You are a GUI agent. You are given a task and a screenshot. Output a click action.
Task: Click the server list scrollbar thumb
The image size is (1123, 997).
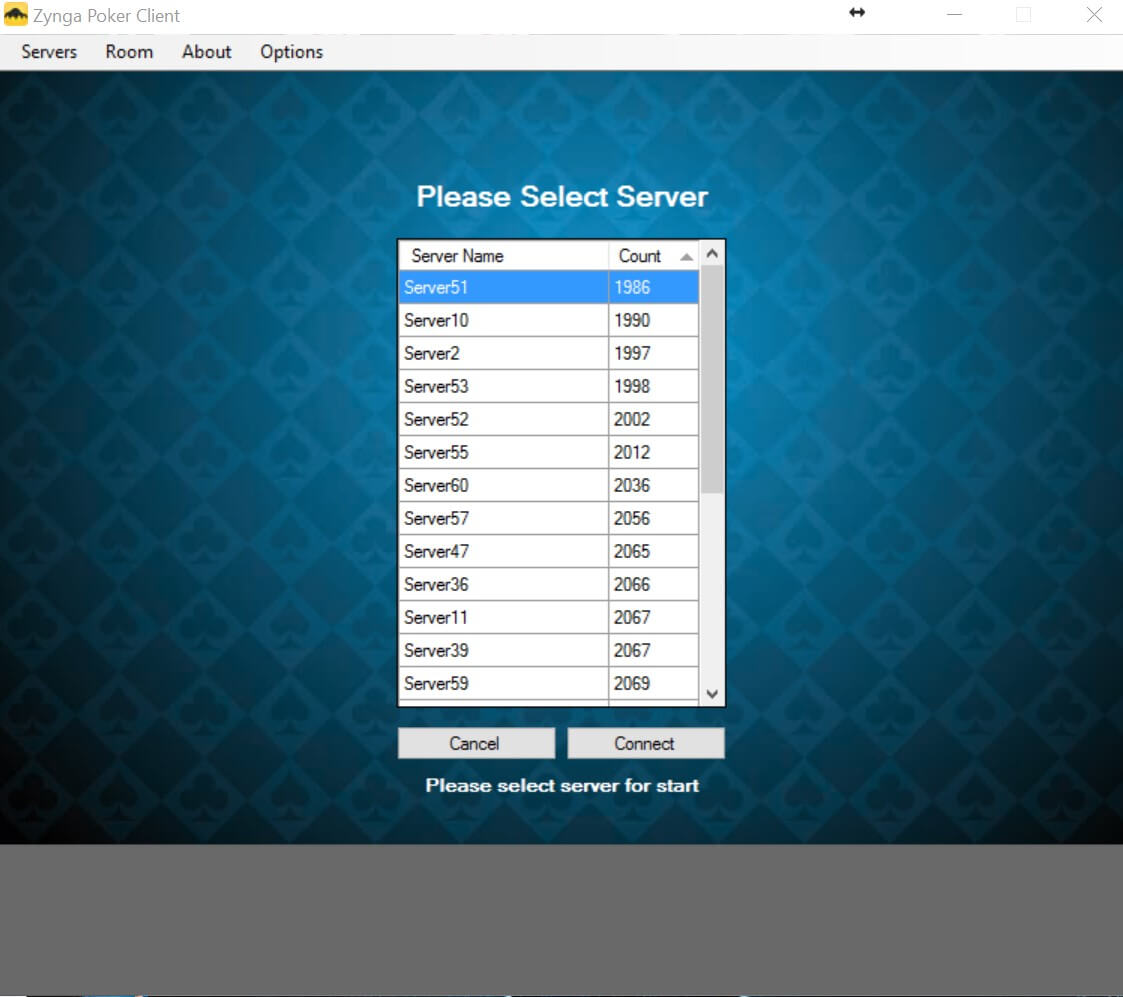712,380
